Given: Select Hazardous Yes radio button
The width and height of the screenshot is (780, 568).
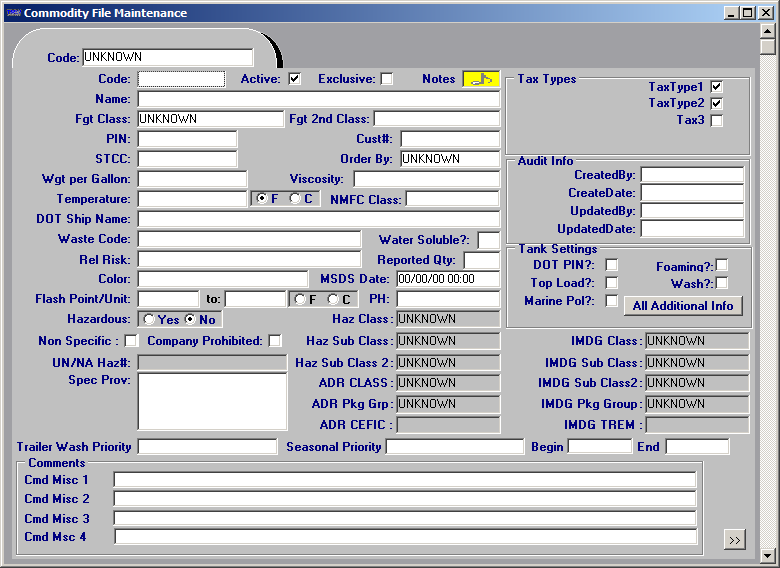Looking at the screenshot, I should [150, 320].
